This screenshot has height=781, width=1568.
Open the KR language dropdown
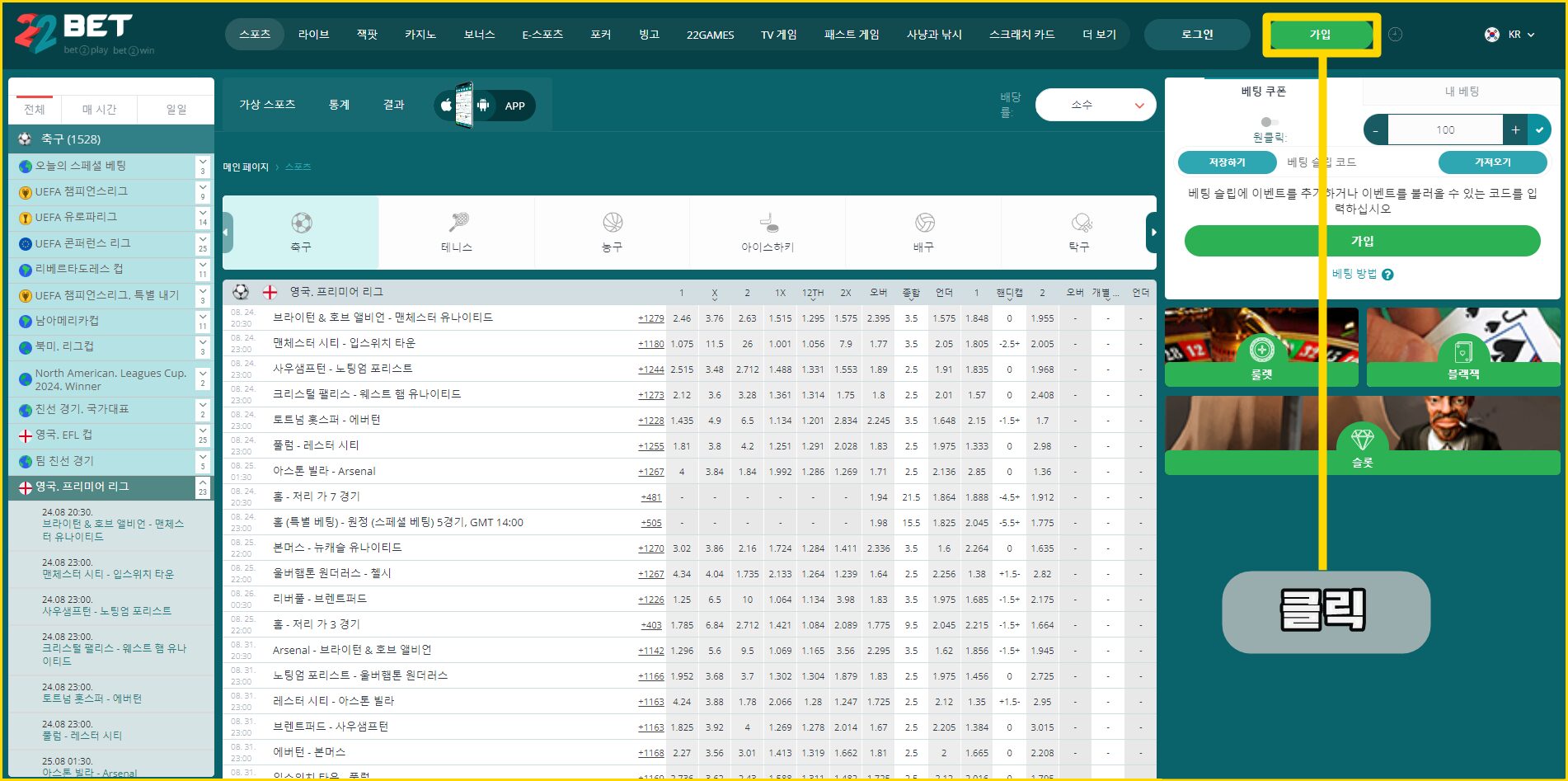[1521, 35]
